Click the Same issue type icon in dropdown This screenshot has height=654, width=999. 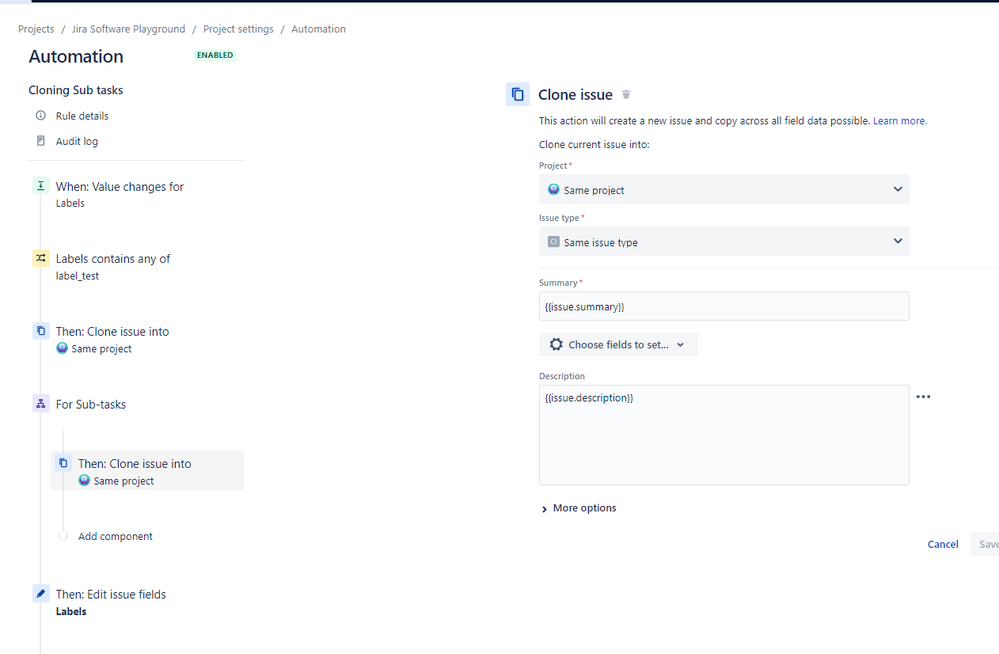click(x=554, y=242)
